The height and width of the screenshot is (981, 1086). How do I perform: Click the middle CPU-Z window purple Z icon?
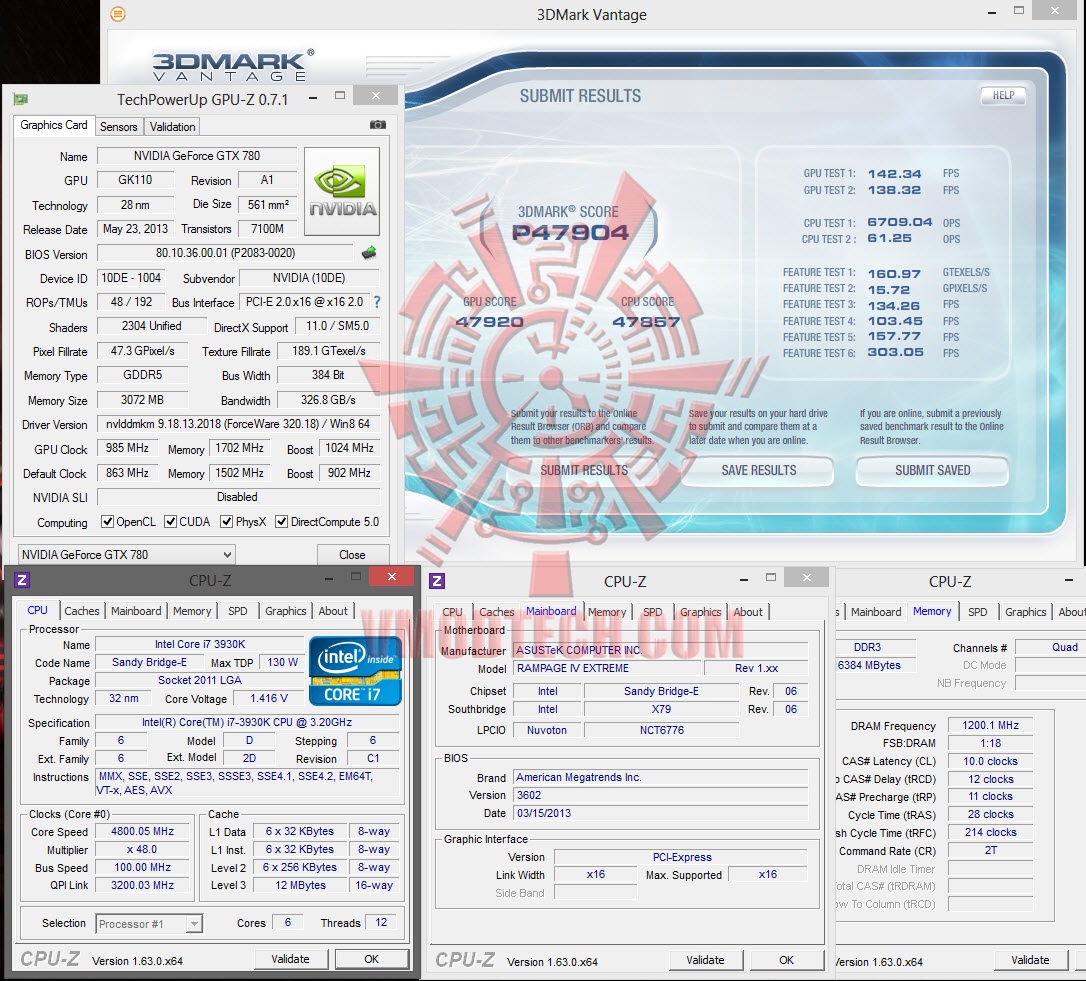[x=437, y=581]
